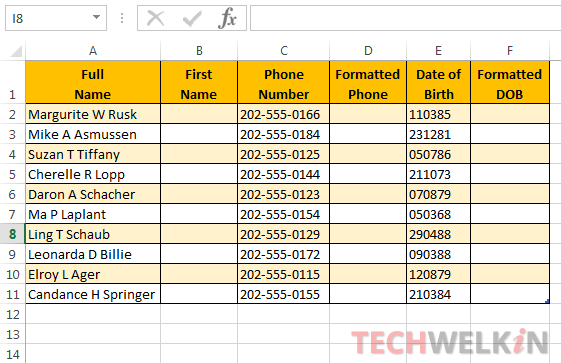Select cell with Margurite W Rusk
Viewport: 561px width, 363px height.
coord(93,114)
